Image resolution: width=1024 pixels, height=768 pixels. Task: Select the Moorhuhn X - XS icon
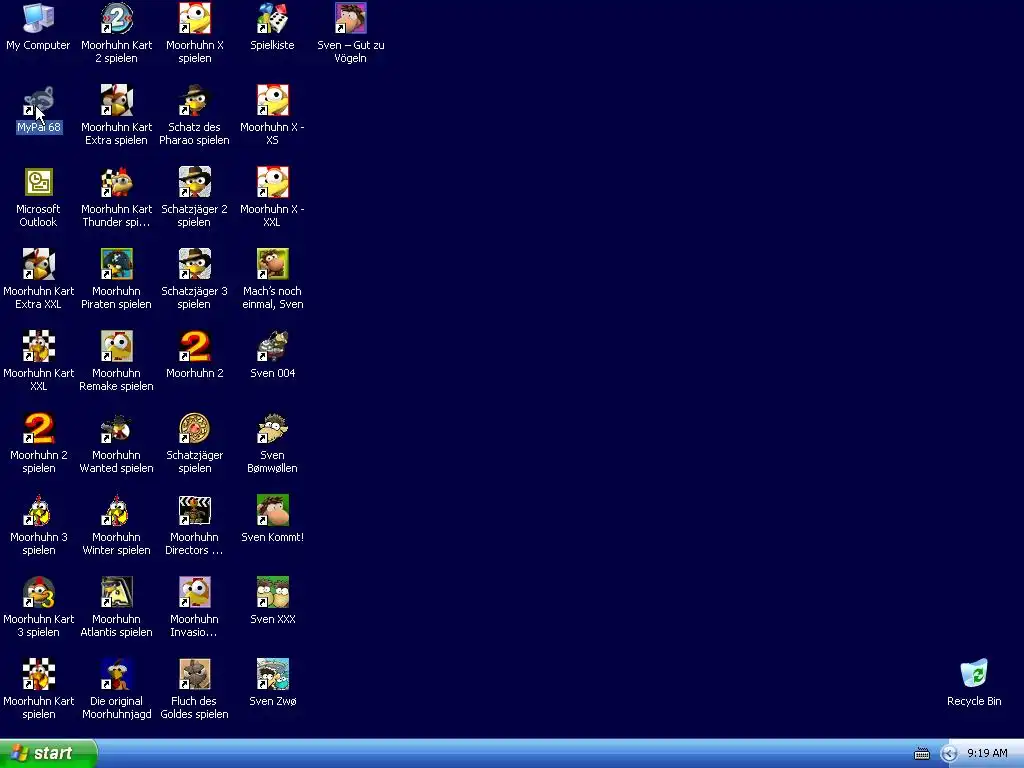click(272, 101)
